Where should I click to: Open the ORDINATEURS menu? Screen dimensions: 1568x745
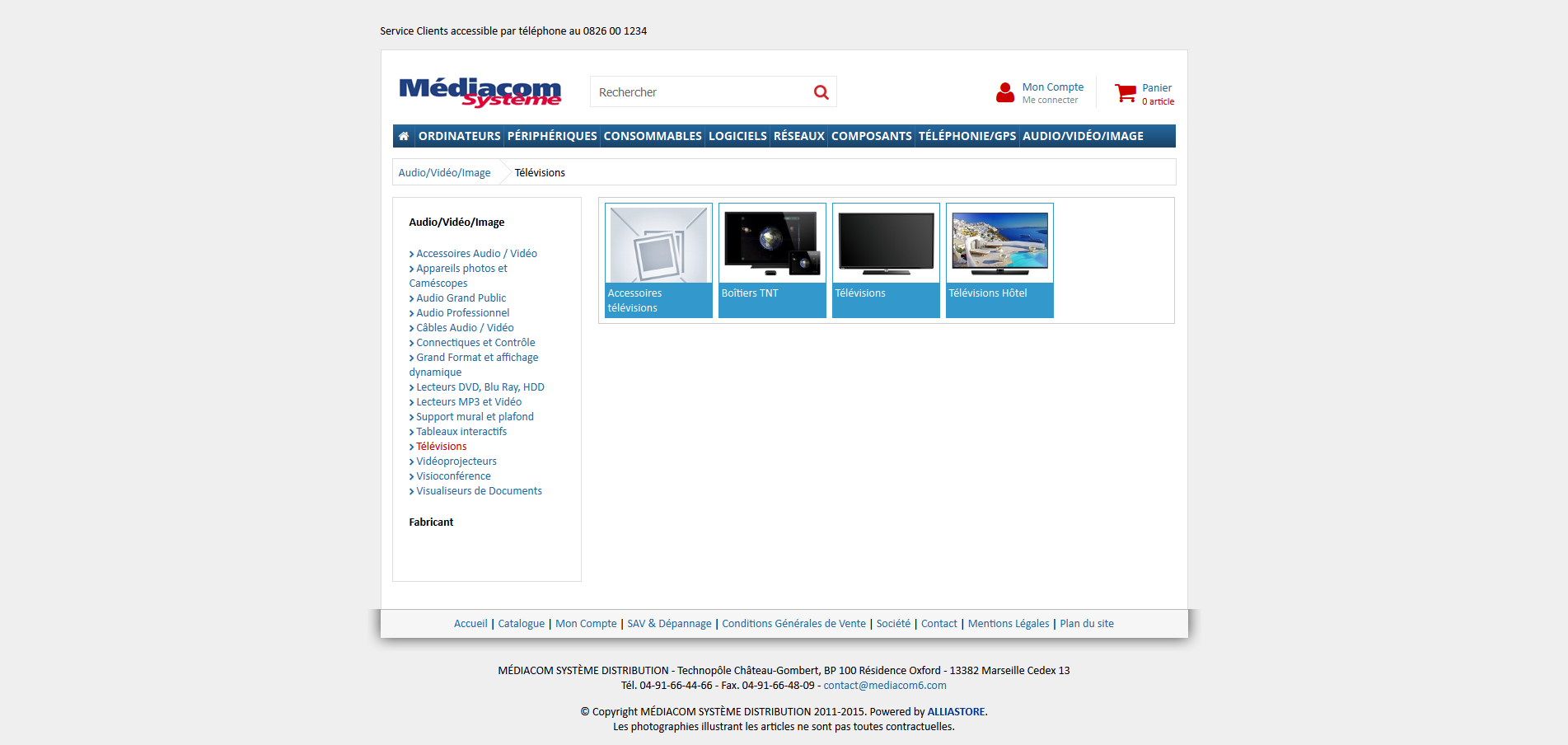[459, 136]
